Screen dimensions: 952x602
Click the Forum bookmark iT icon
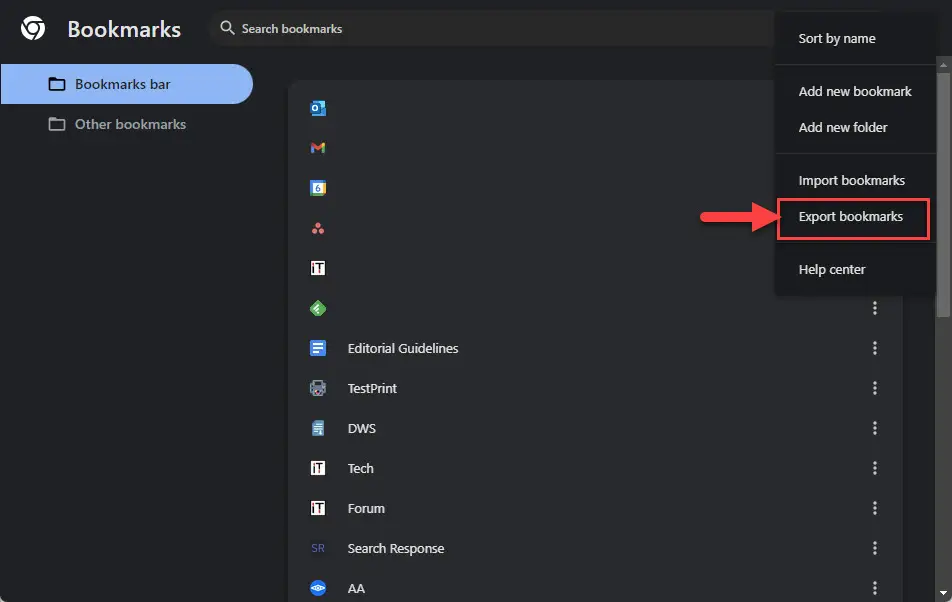coord(318,509)
